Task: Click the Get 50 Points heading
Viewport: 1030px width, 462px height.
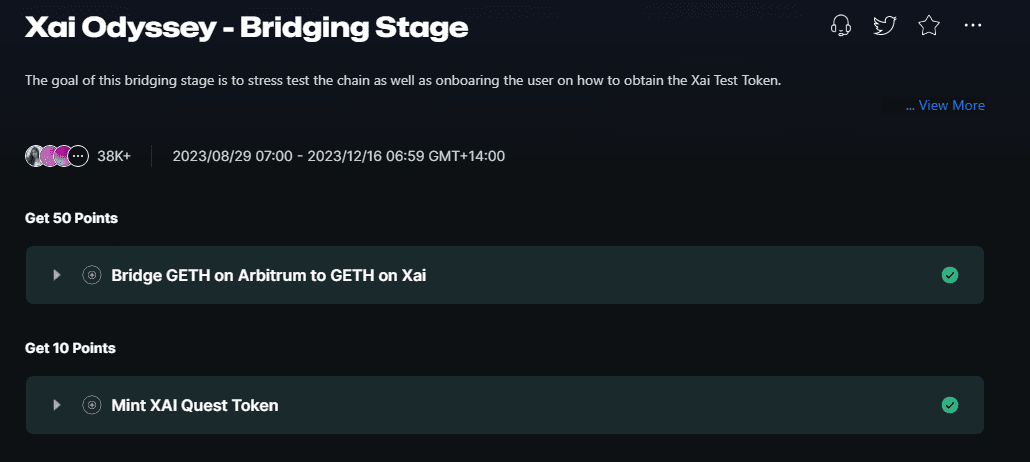Action: pyautogui.click(x=71, y=218)
